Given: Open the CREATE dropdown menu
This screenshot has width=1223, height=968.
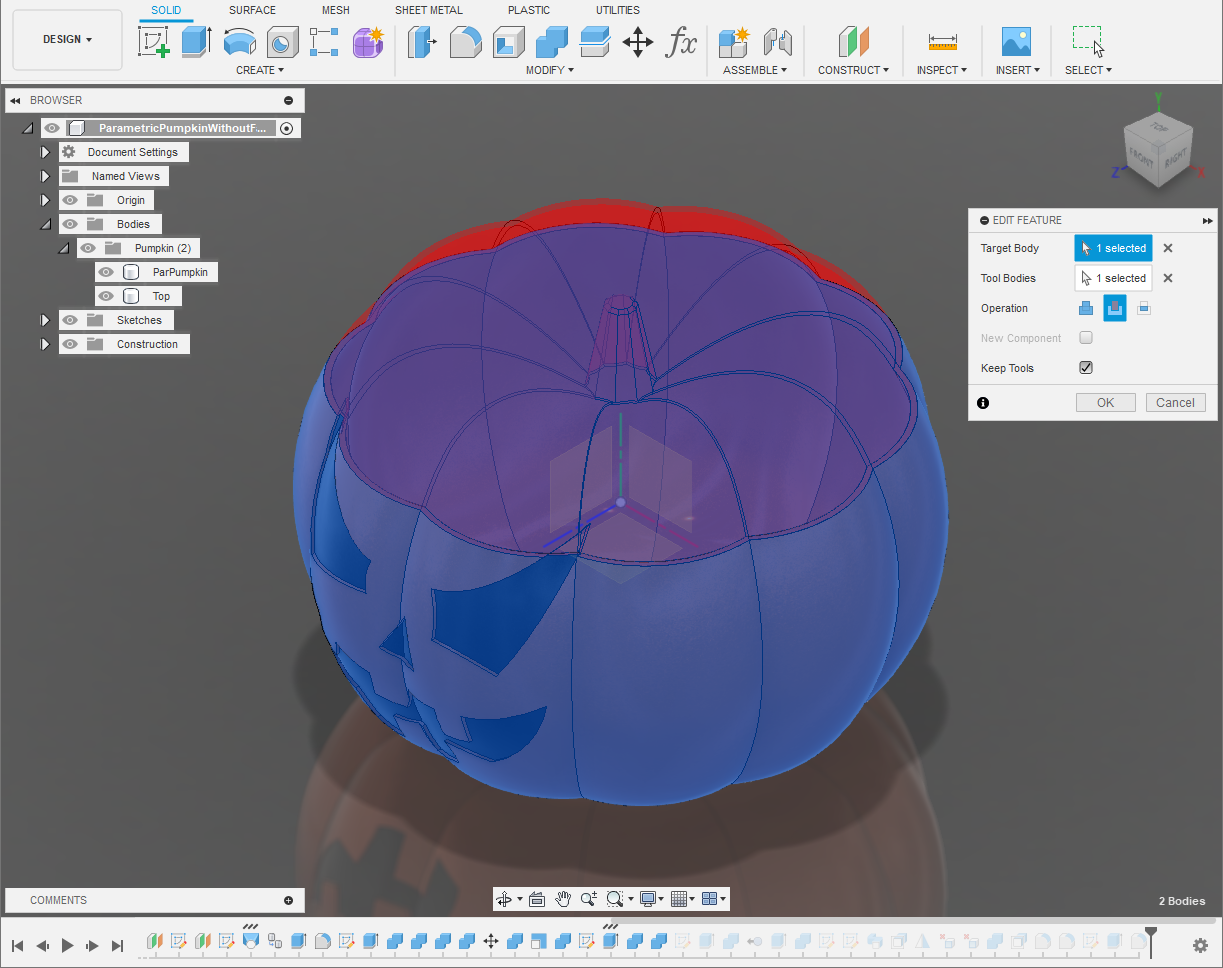Looking at the screenshot, I should pos(260,70).
